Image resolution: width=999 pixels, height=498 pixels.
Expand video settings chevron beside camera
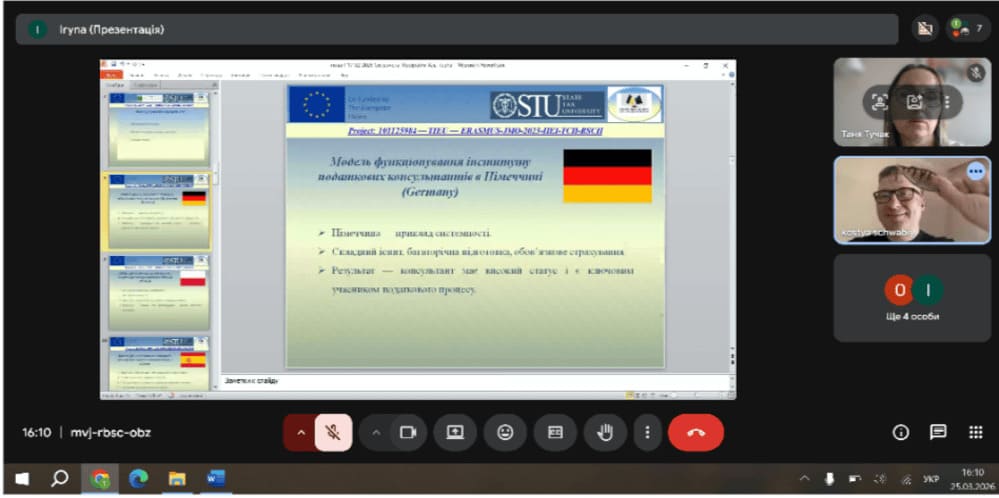click(376, 432)
